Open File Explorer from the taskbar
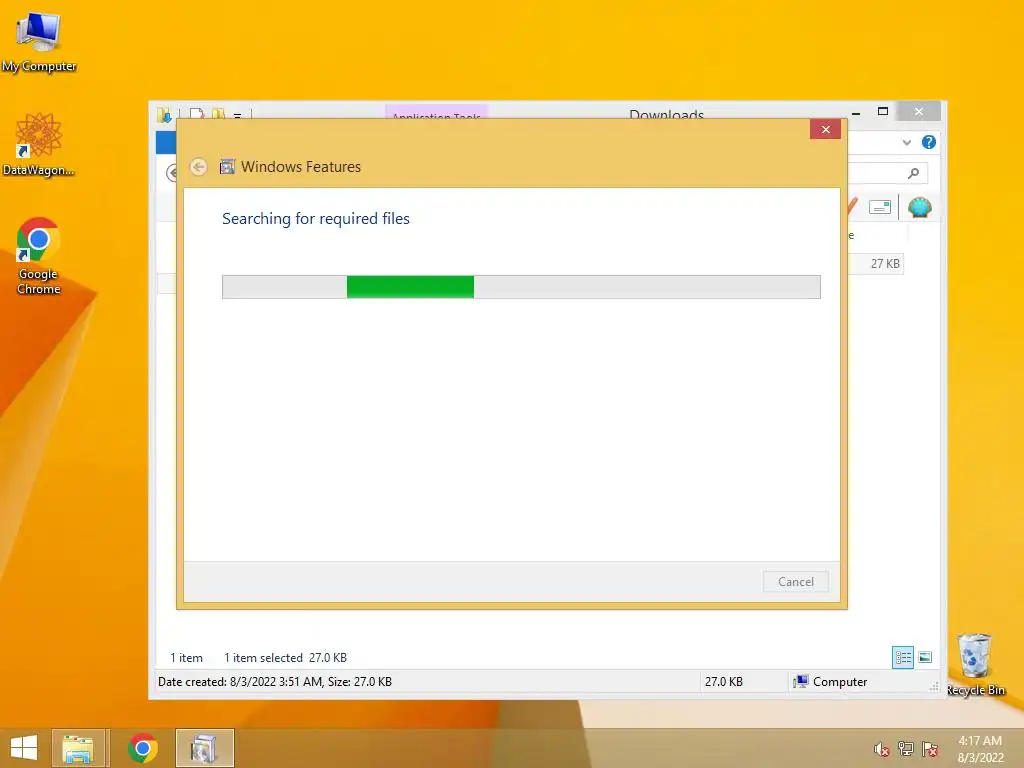The height and width of the screenshot is (768, 1024). point(78,748)
